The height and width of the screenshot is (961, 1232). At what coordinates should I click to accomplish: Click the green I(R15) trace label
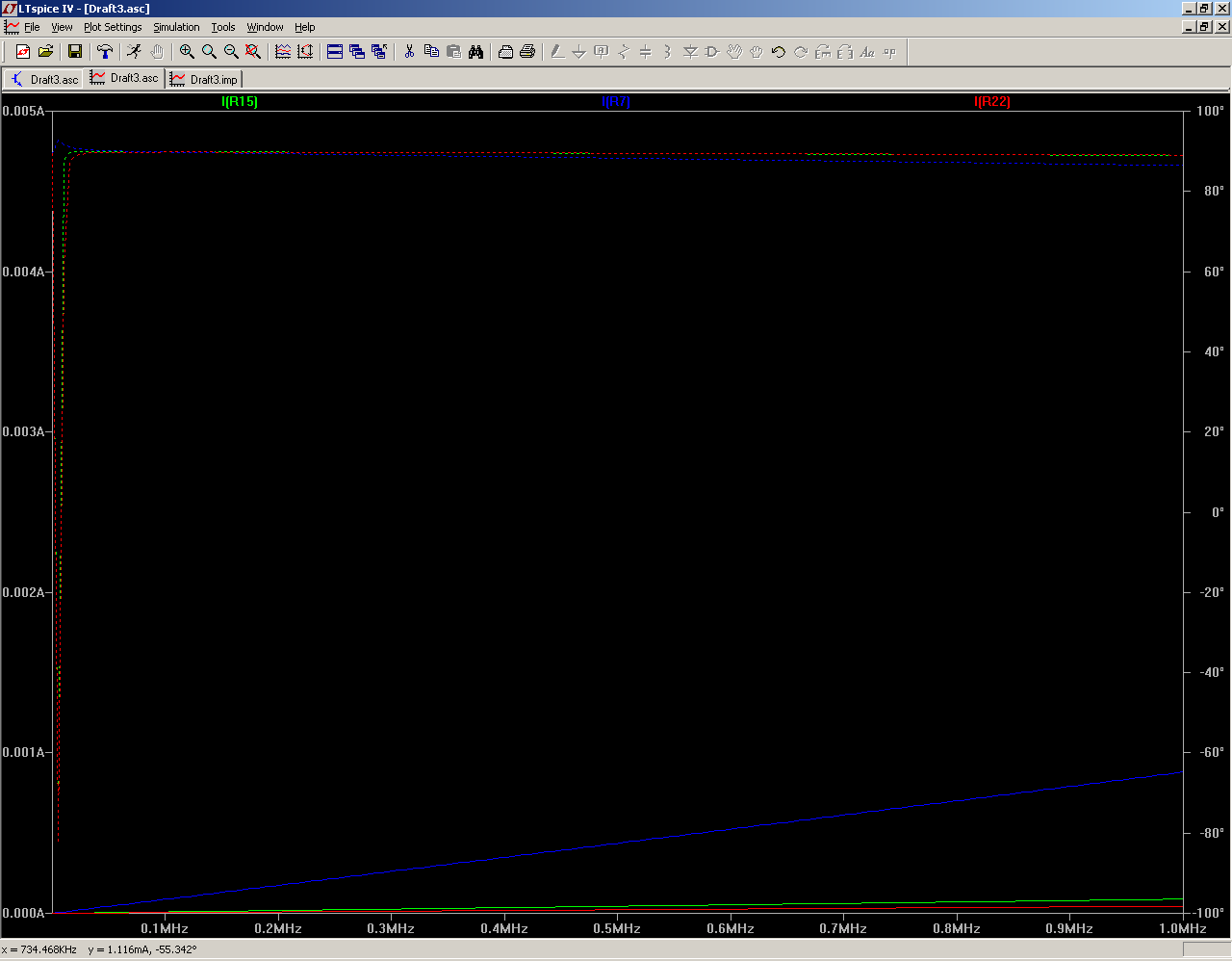tap(240, 101)
